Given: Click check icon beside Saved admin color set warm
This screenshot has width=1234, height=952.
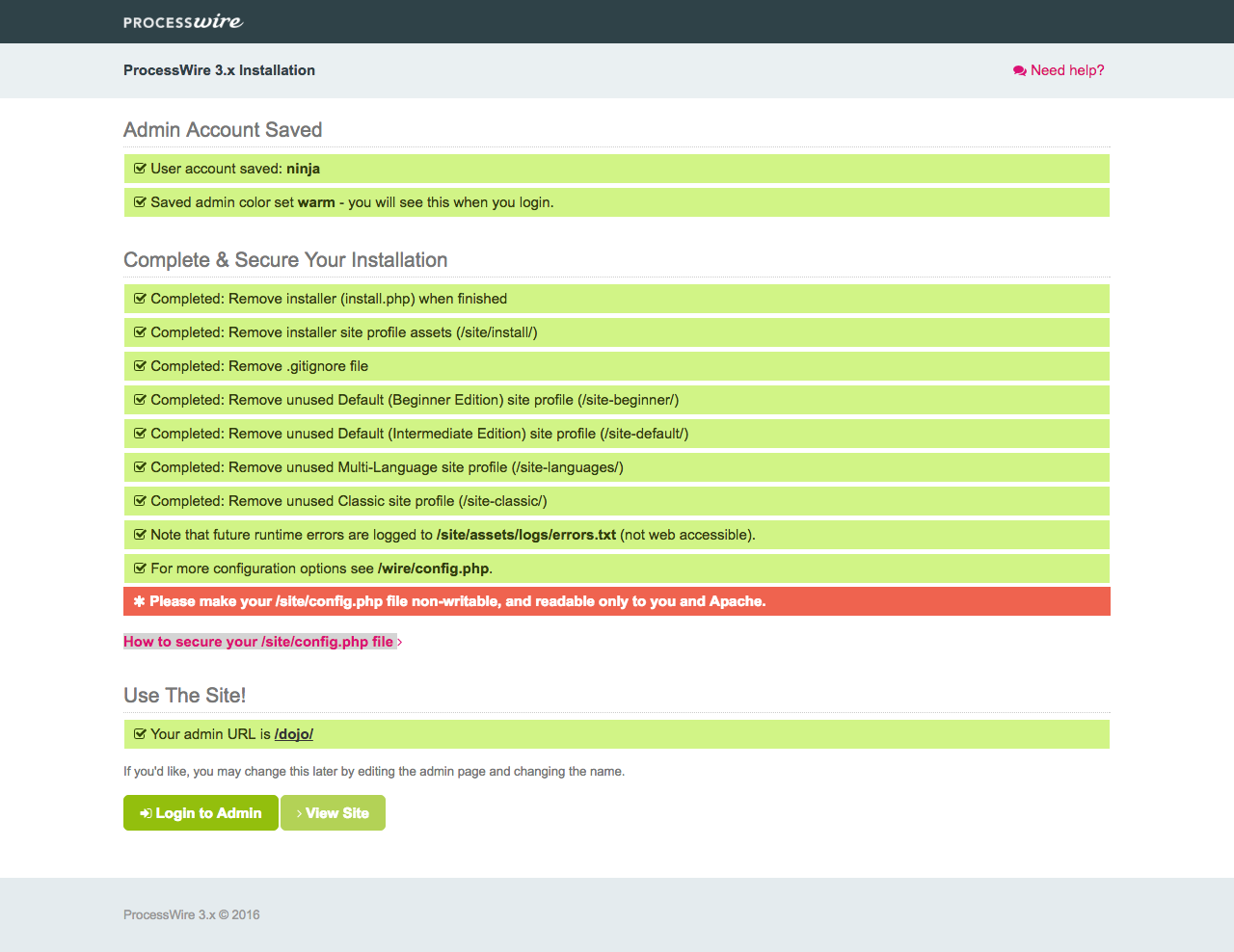Looking at the screenshot, I should 140,202.
